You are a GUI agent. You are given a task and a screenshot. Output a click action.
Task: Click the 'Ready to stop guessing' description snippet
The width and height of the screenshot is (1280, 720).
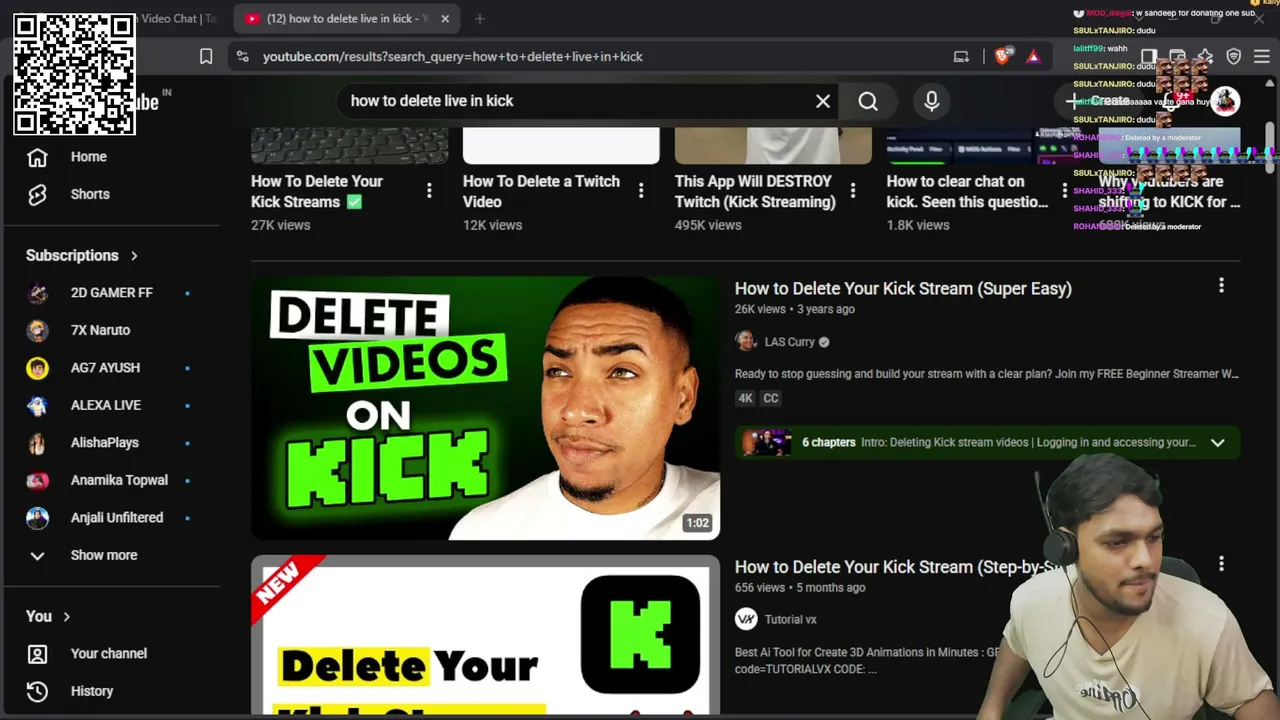coord(987,374)
